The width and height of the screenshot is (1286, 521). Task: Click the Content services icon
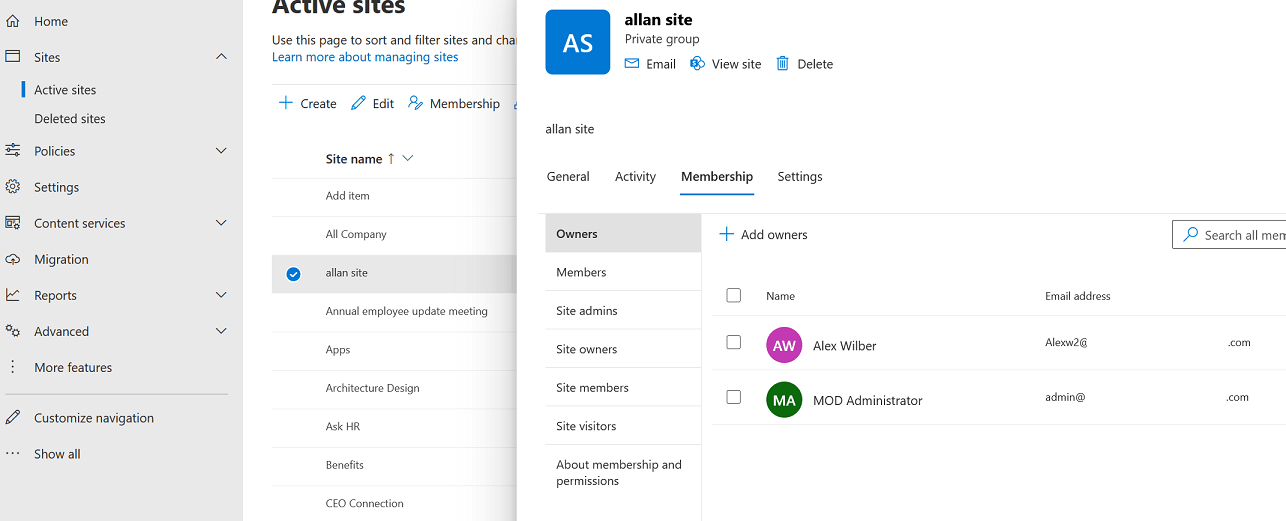coord(13,223)
